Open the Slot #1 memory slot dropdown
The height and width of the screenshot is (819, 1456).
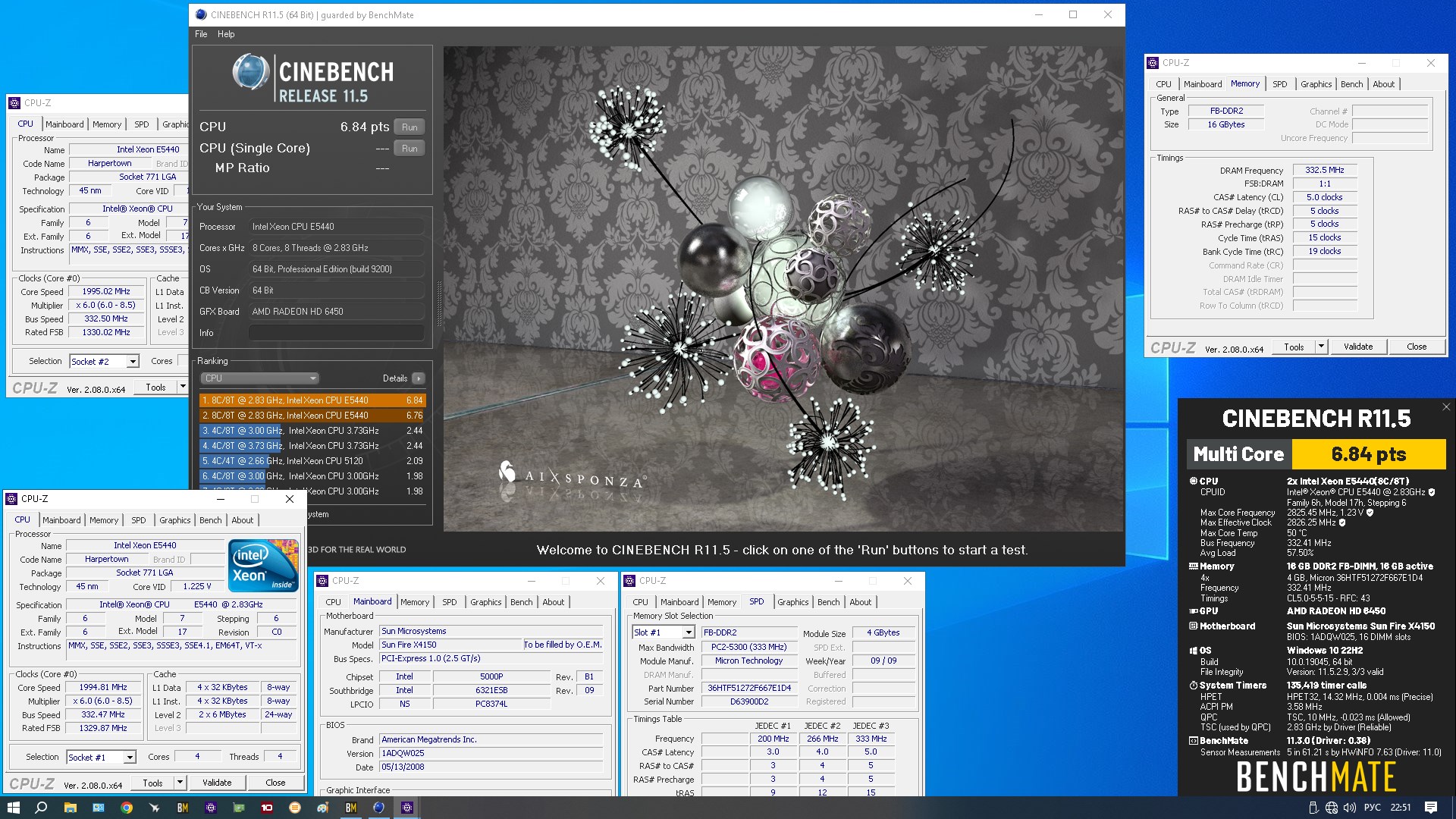click(x=689, y=632)
